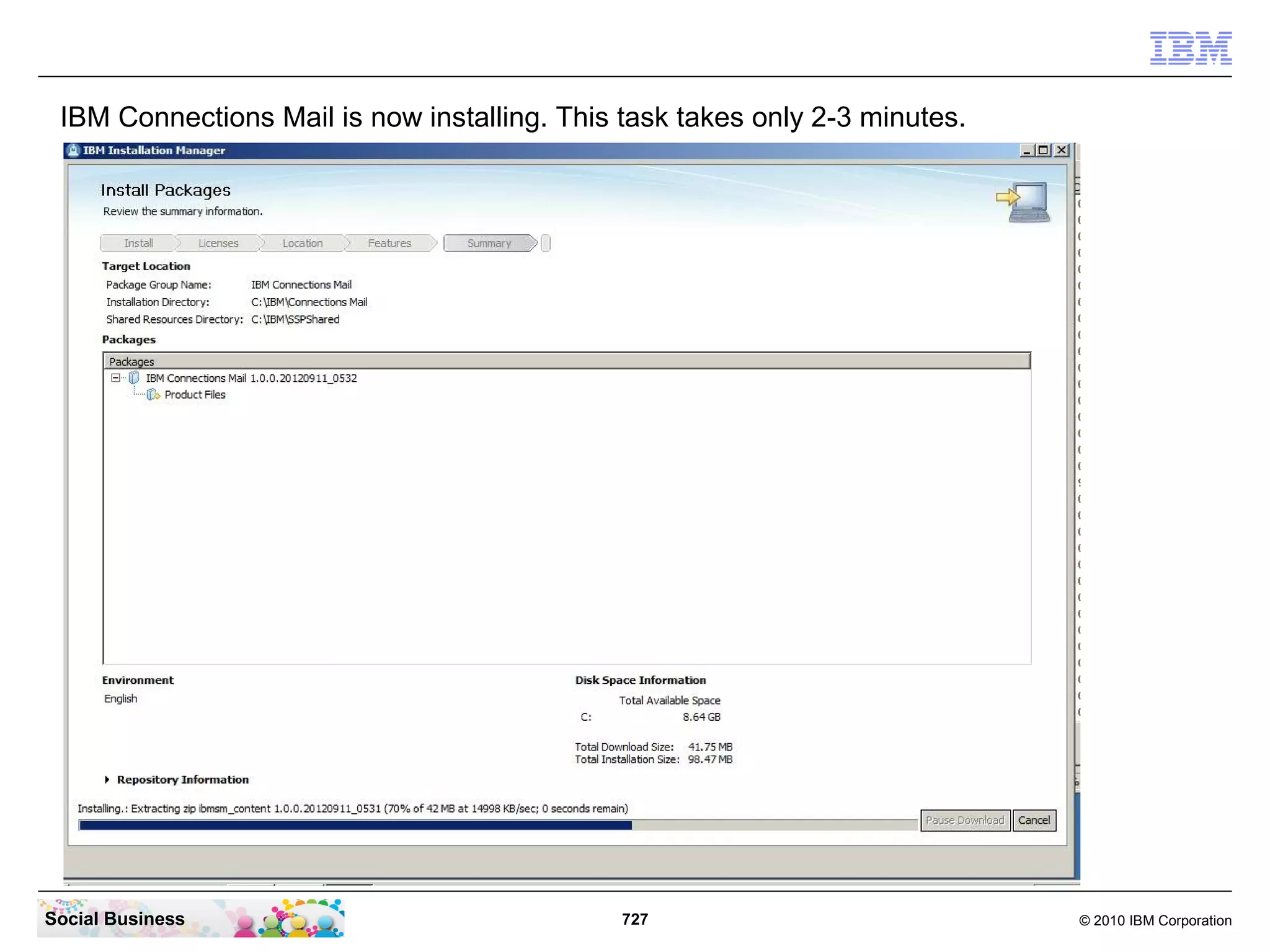Screen dimensions: 1270x952
Task: Click the installation progress bar
Action: pyautogui.click(x=498, y=825)
